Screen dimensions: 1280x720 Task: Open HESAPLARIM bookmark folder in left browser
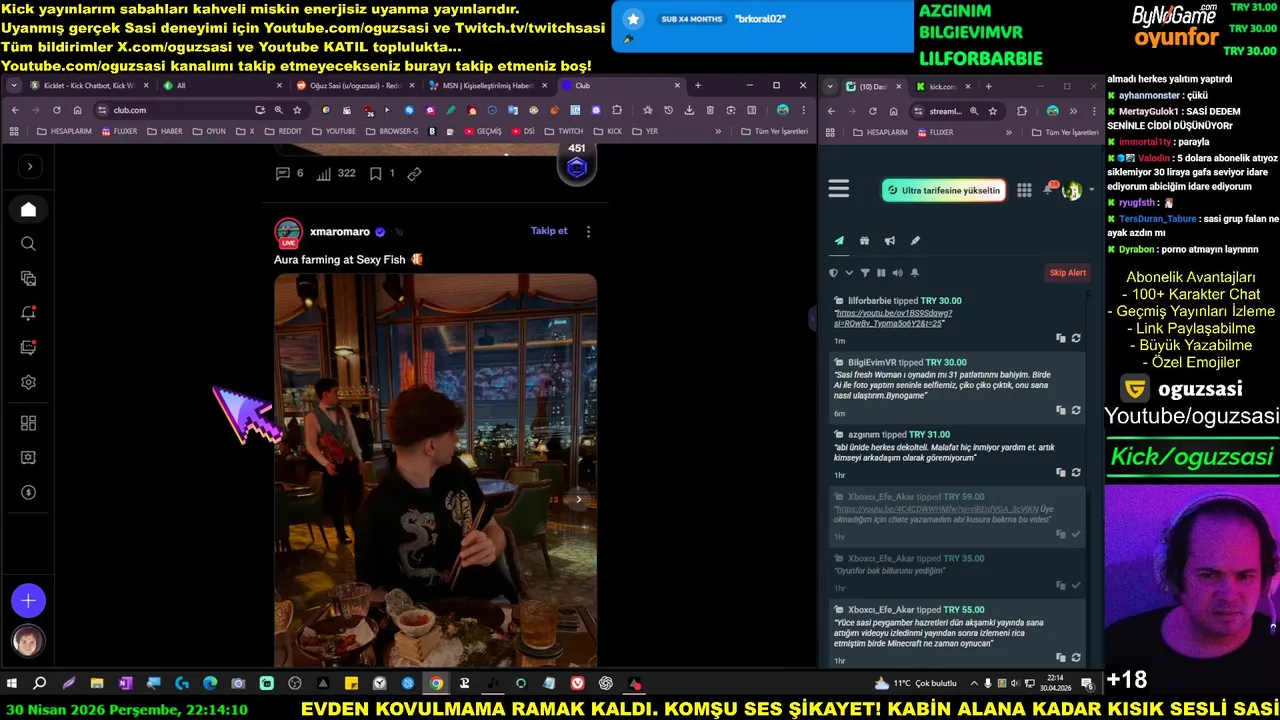pos(65,131)
